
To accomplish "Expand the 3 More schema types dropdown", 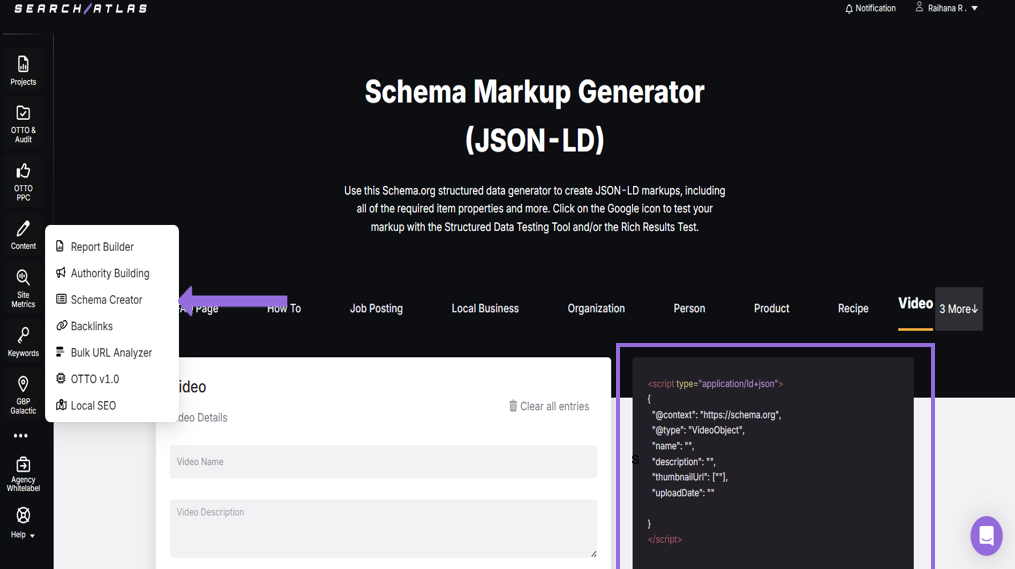I will (959, 309).
